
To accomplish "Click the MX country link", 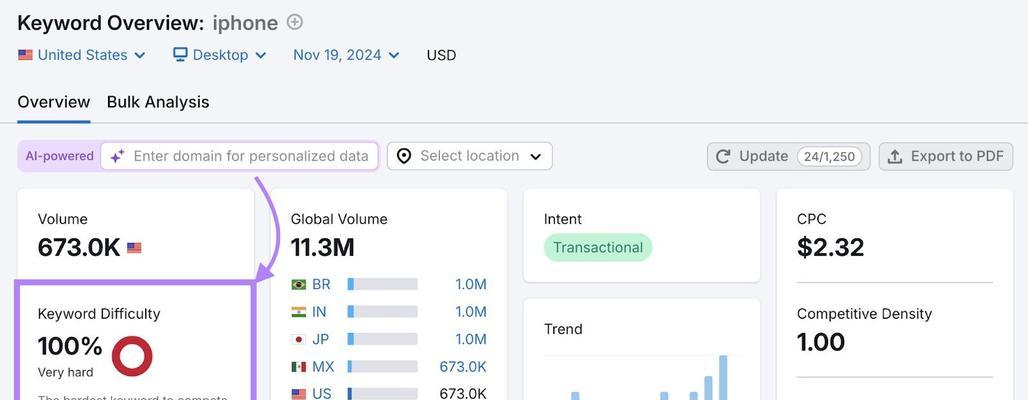I will (323, 367).
